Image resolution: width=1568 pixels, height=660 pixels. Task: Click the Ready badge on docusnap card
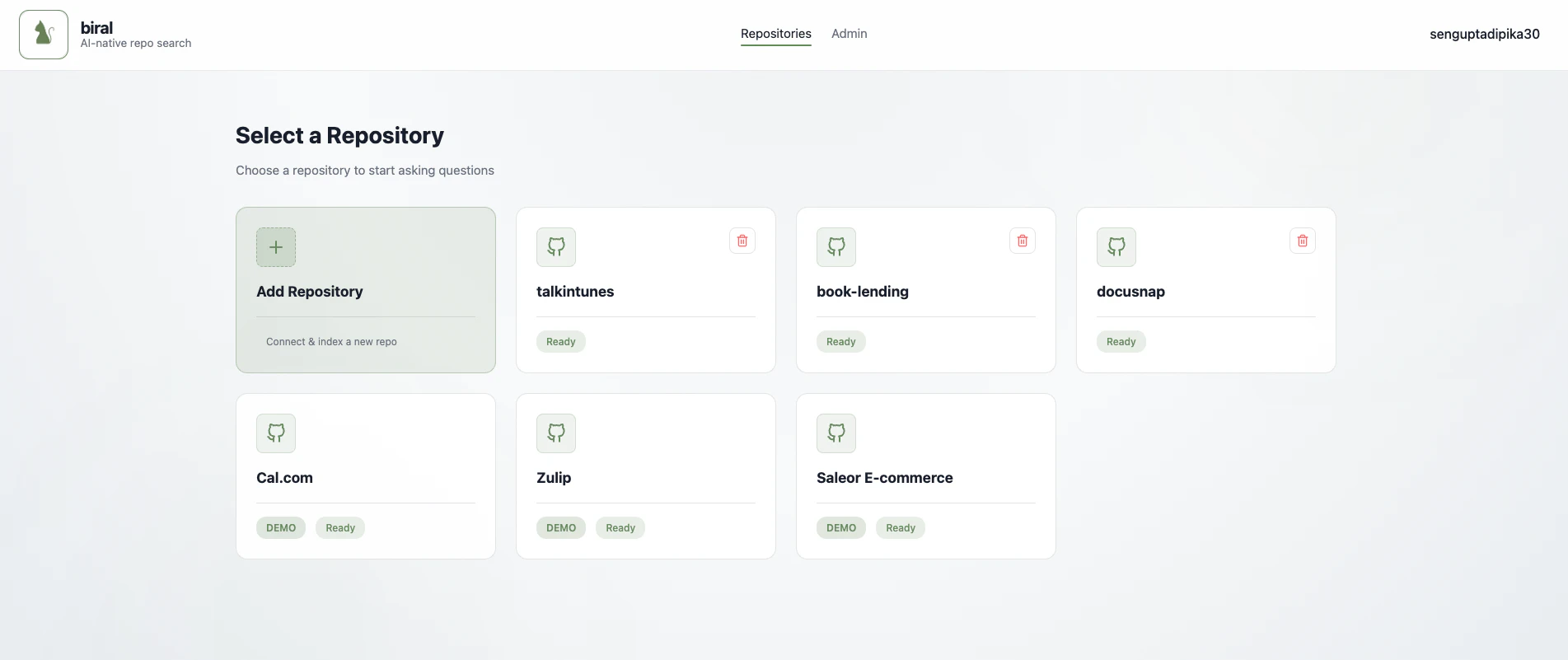(1121, 342)
